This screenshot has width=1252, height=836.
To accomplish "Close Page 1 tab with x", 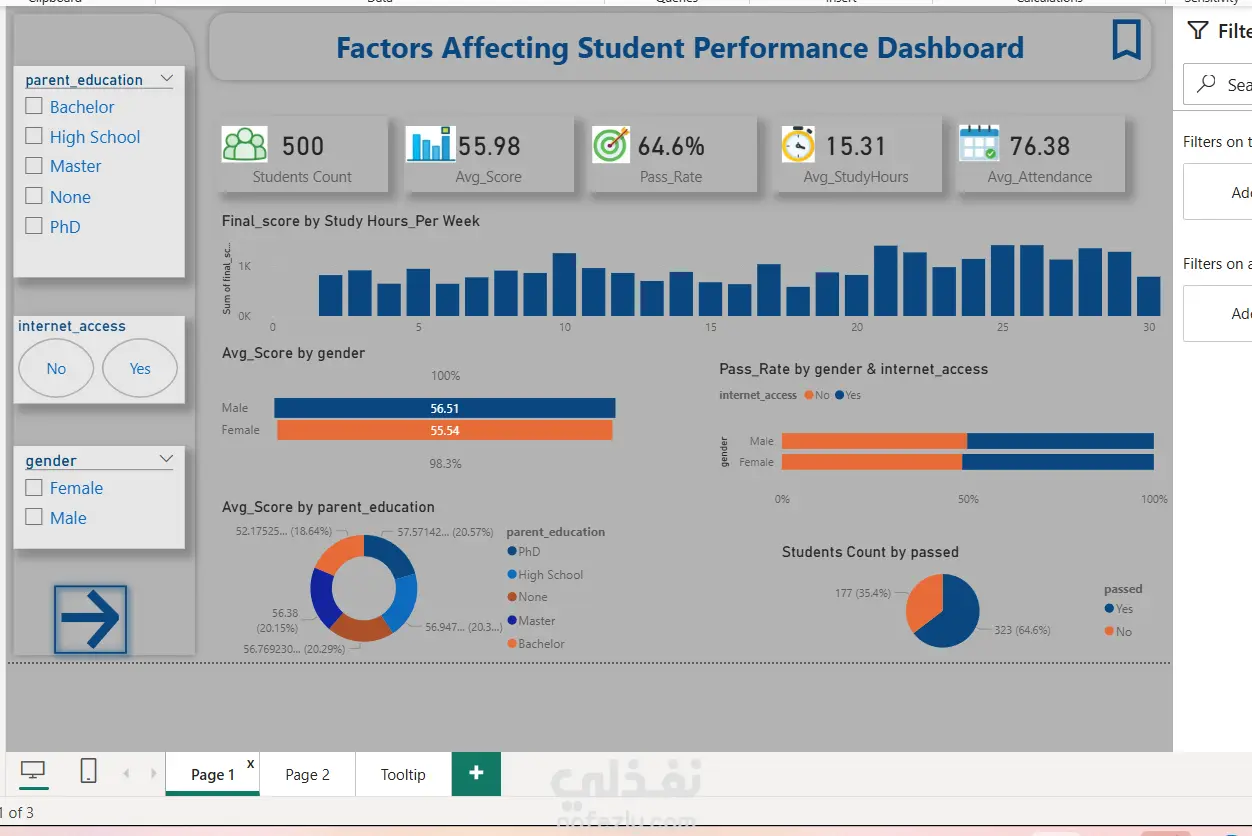I will coord(250,764).
